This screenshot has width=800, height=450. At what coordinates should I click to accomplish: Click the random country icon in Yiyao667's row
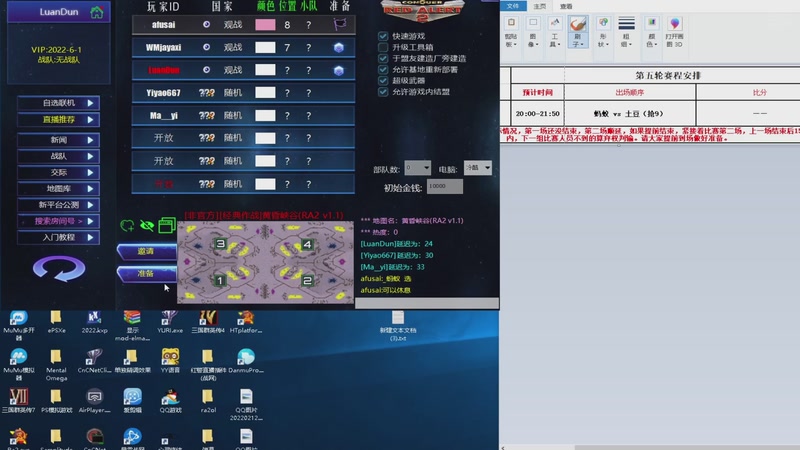click(207, 93)
